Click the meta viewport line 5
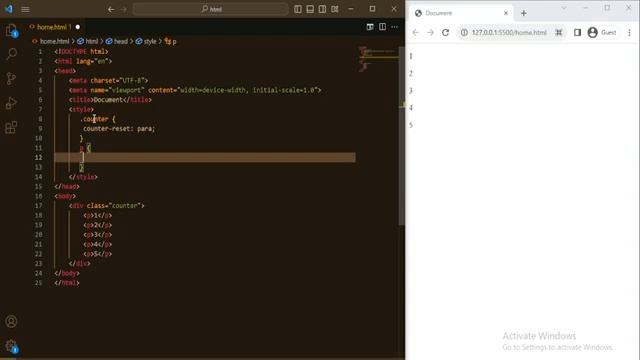Image resolution: width=640 pixels, height=360 pixels. (x=195, y=90)
